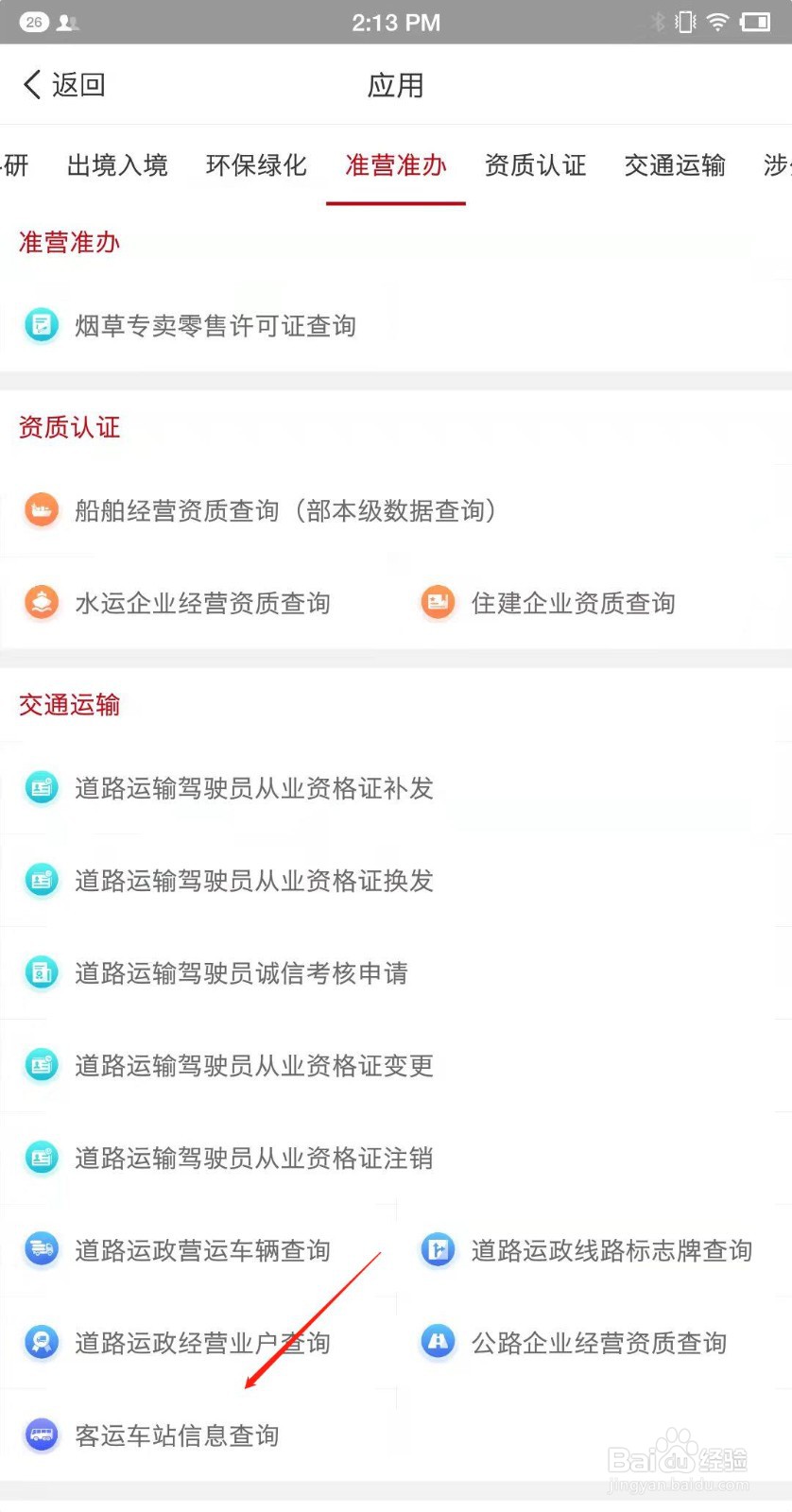Tap the 返回 back button text
792x1512 pixels.
point(78,85)
